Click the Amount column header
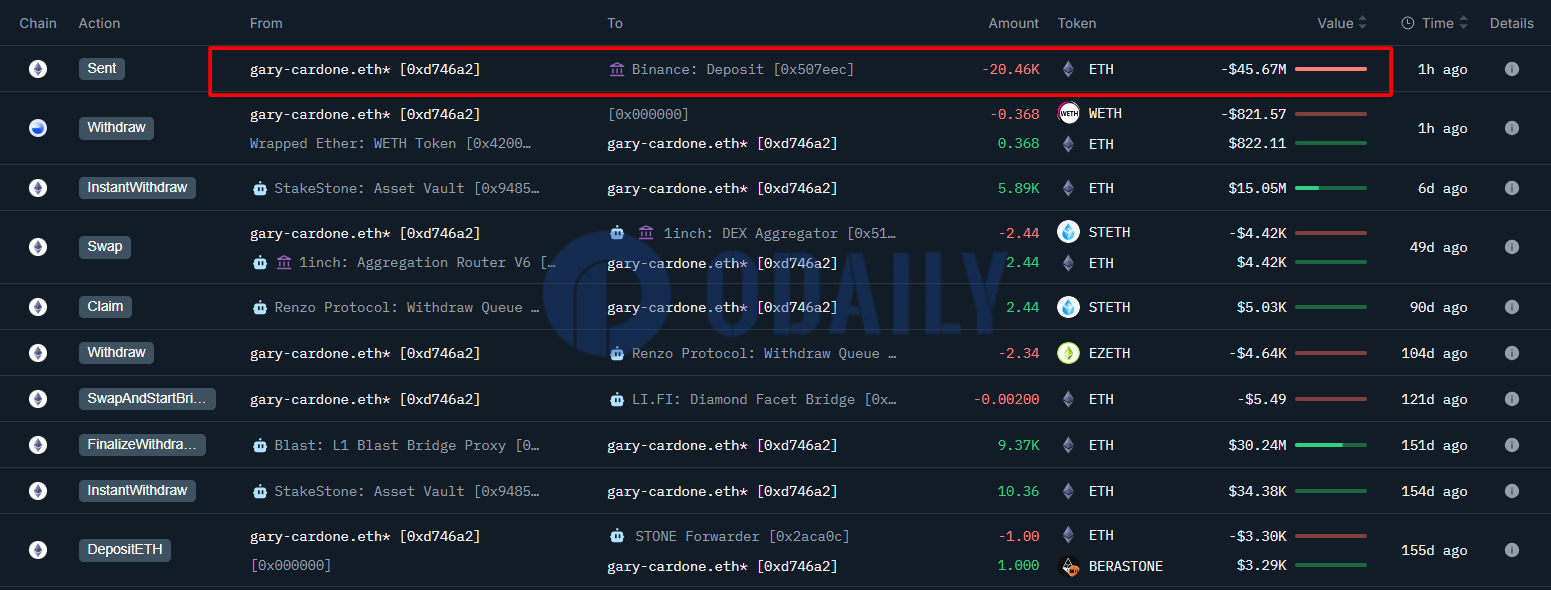This screenshot has height=590, width=1551. click(1014, 23)
